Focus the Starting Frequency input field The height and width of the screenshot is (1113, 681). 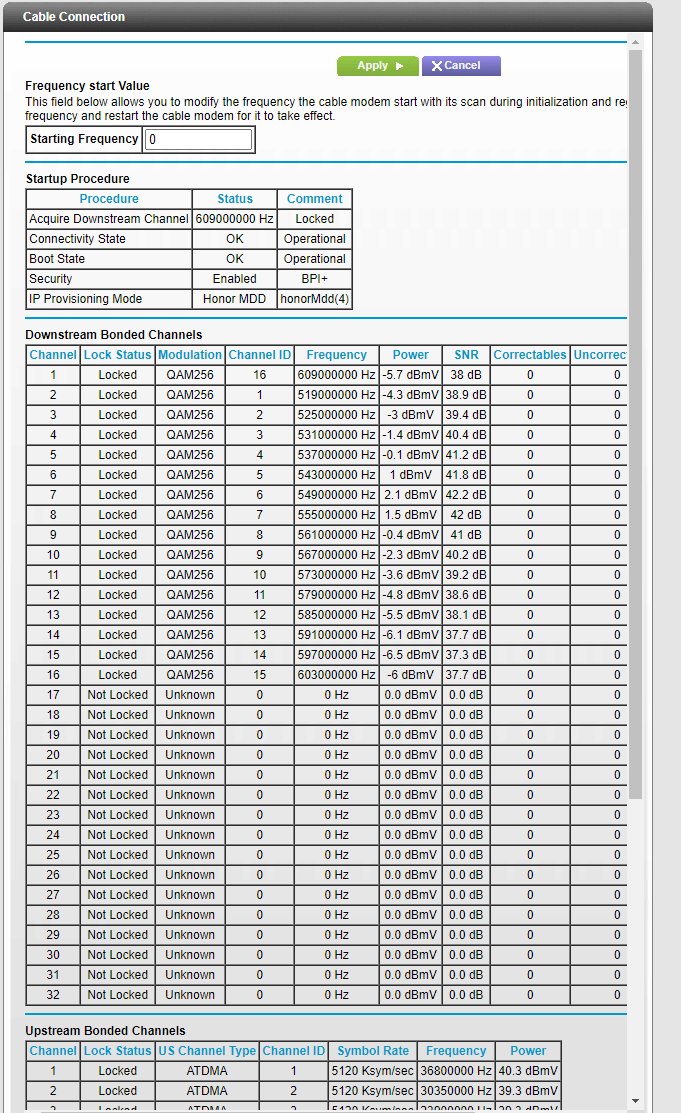click(198, 140)
